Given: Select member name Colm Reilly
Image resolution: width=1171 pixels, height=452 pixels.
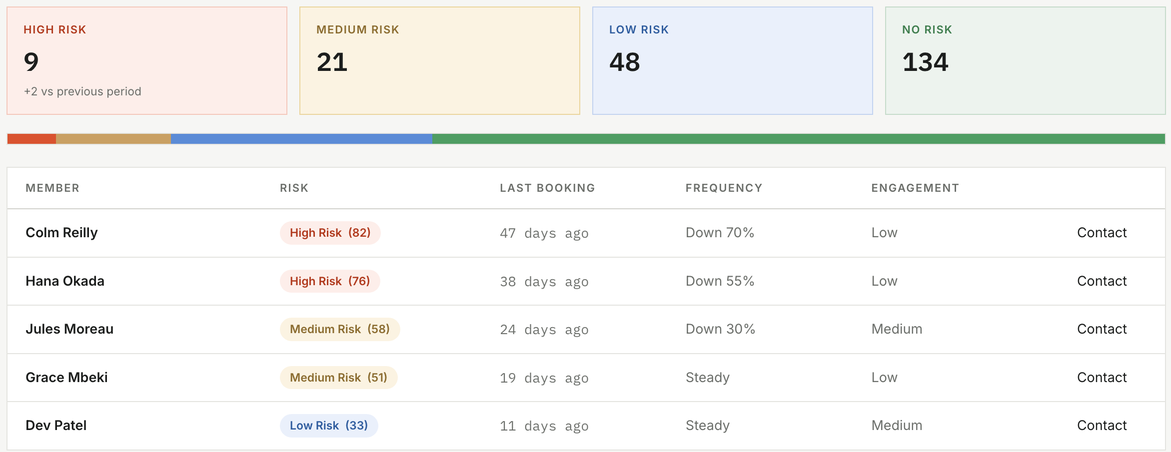Looking at the screenshot, I should click(61, 232).
